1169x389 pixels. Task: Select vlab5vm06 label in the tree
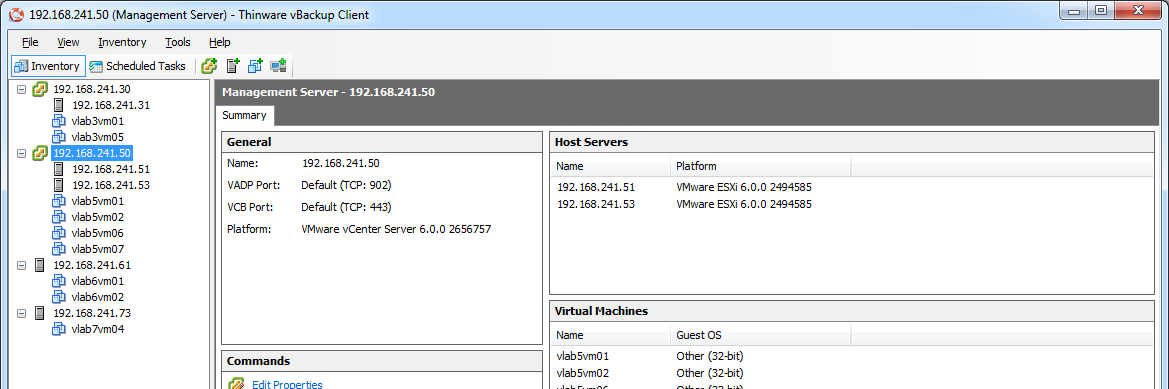pyautogui.click(x=97, y=233)
